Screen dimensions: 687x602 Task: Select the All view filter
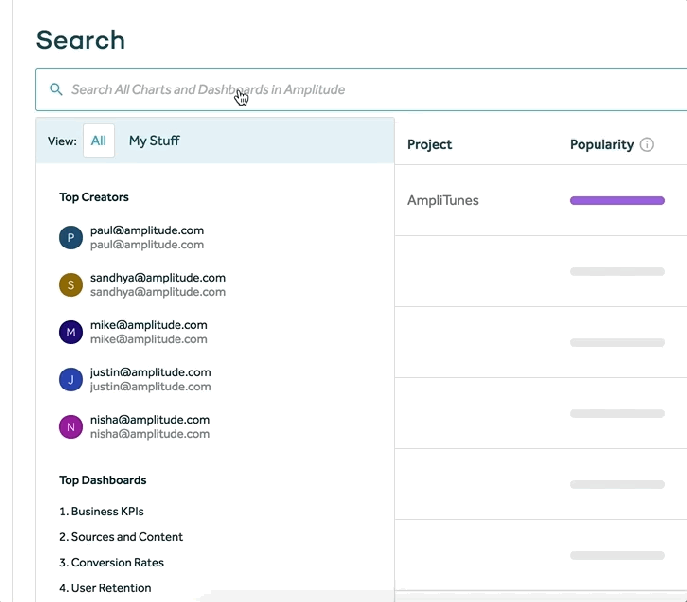point(98,141)
